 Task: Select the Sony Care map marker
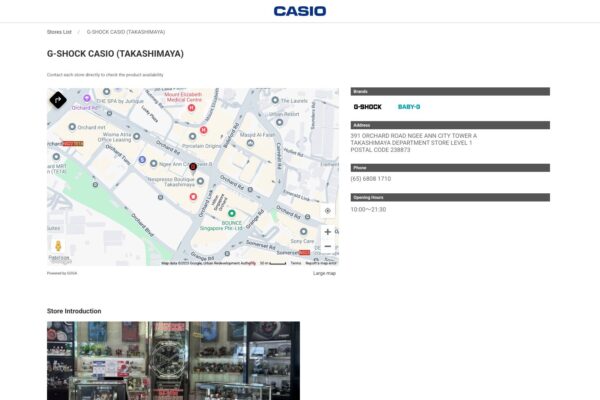(303, 232)
